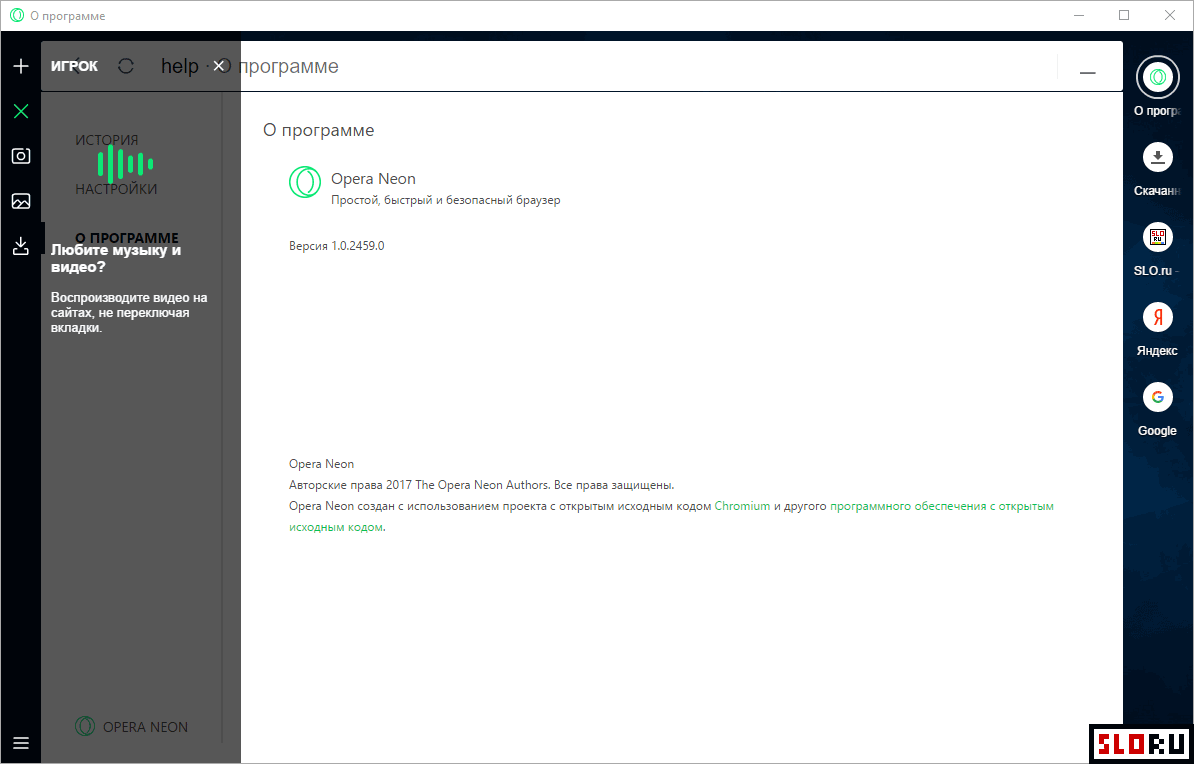This screenshot has width=1194, height=764.
Task: Click the OPERA NEON logo at the sidebar bottom
Action: tap(131, 727)
